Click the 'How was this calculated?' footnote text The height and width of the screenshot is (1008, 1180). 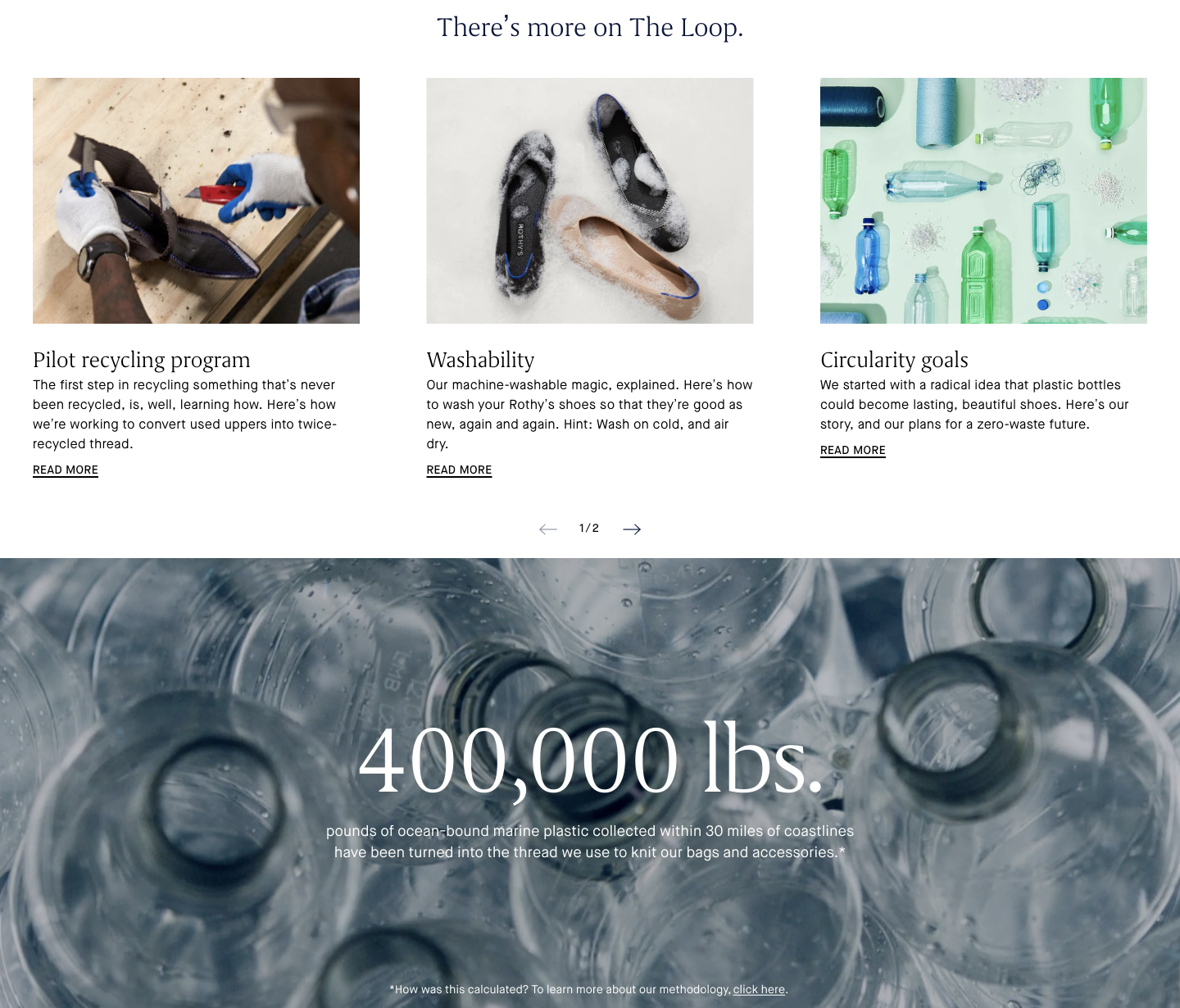[x=560, y=989]
